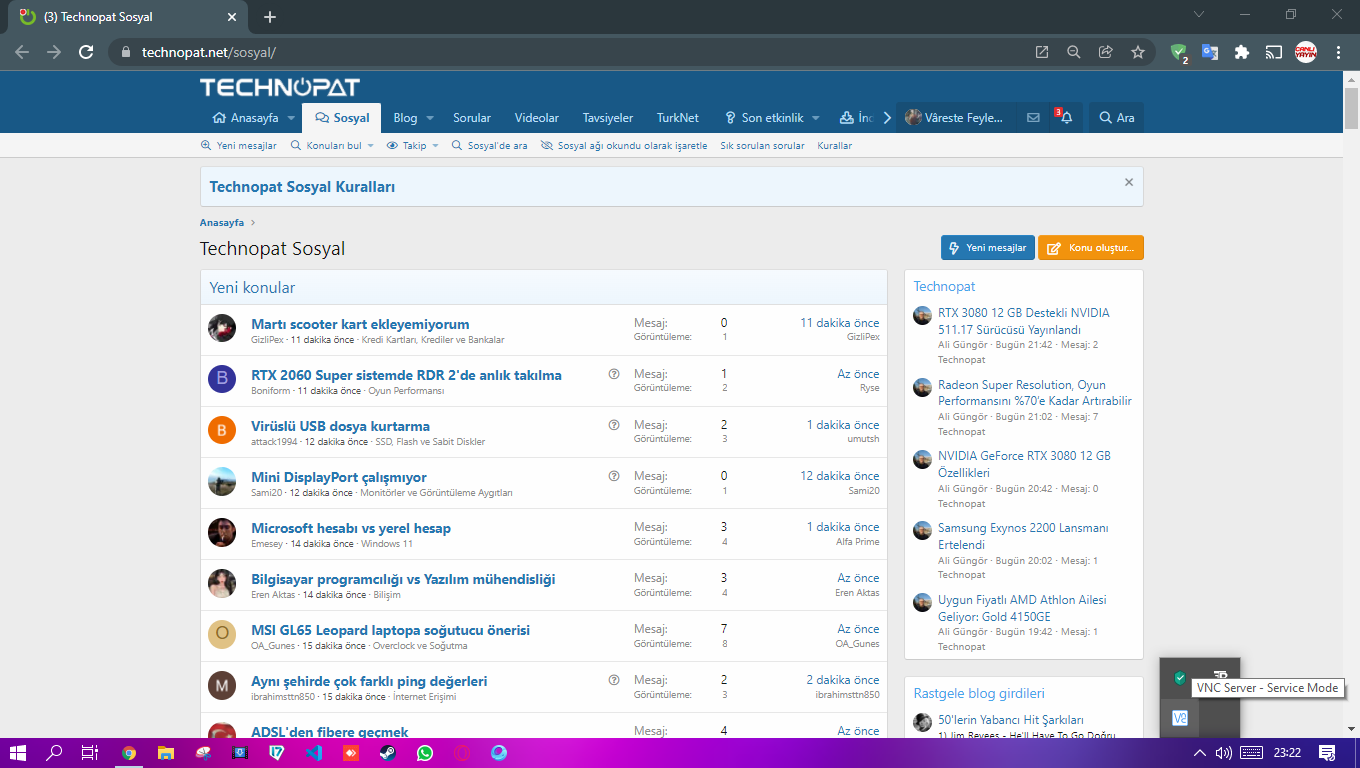Click the scrollbar down arrow

pos(1351,731)
